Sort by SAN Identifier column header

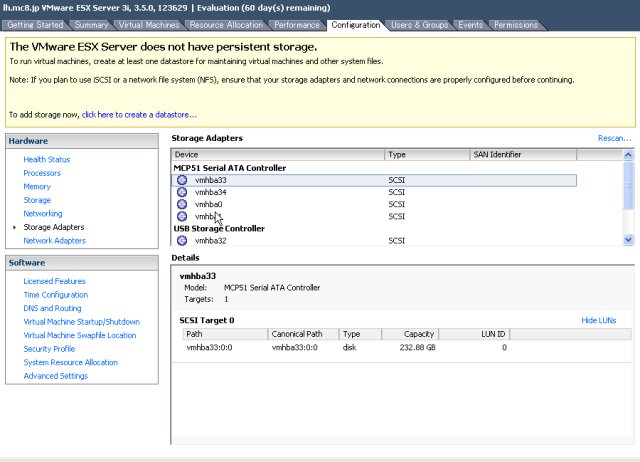click(523, 155)
